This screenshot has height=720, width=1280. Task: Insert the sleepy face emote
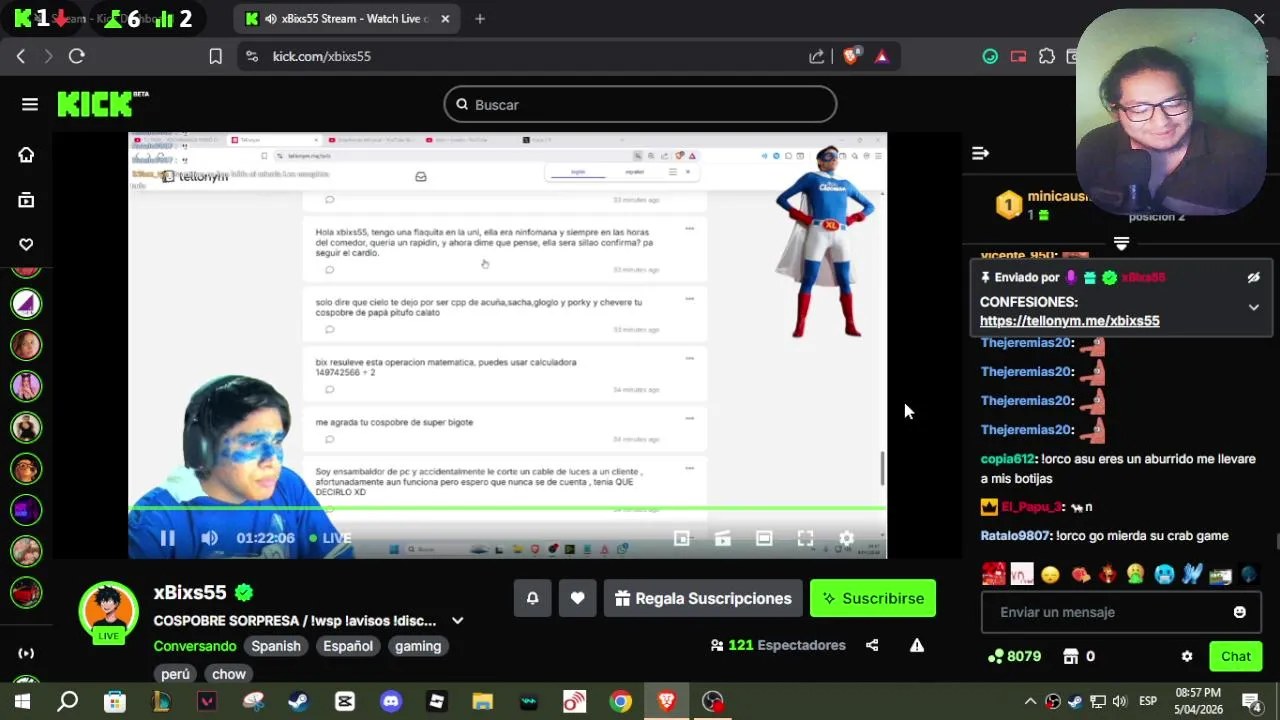[1049, 575]
